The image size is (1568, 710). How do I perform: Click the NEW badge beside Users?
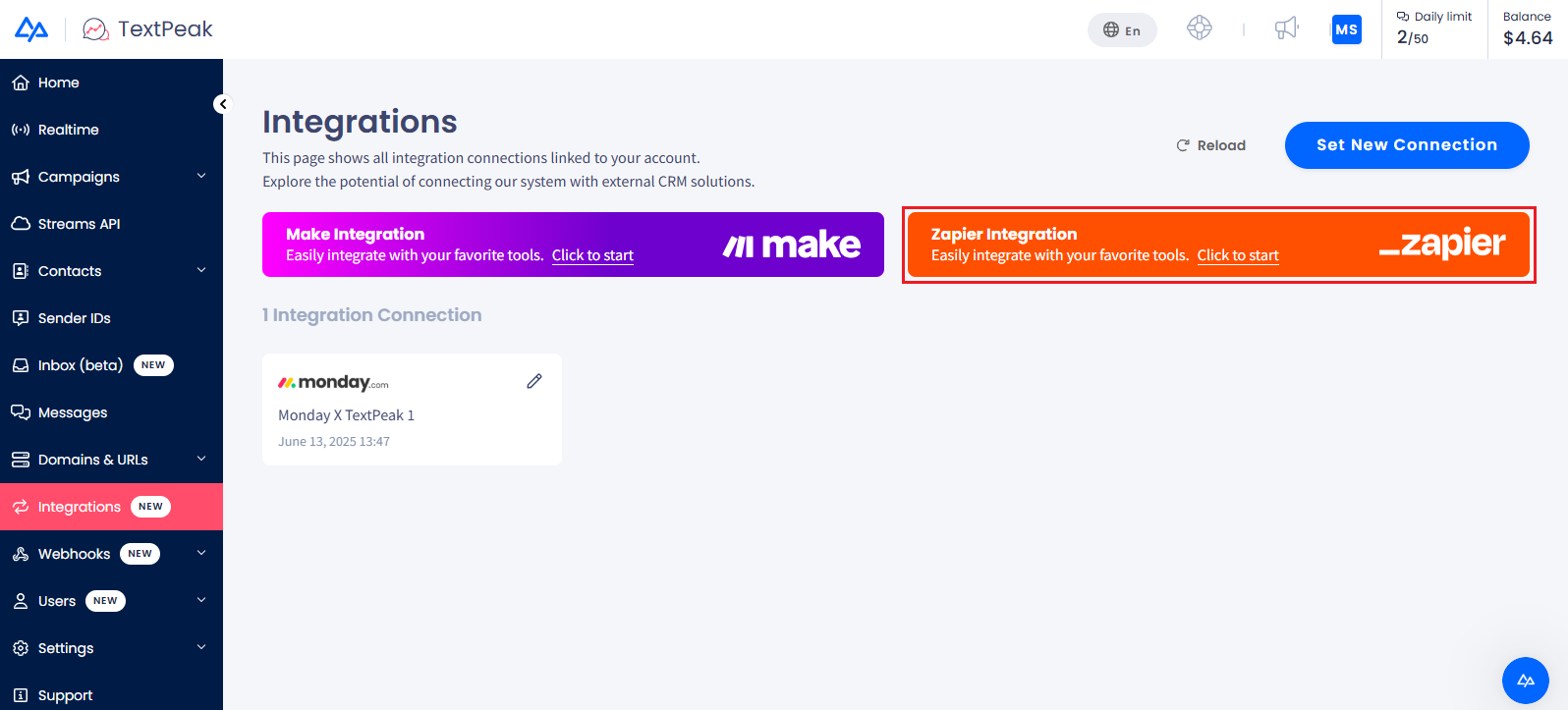[x=105, y=601]
